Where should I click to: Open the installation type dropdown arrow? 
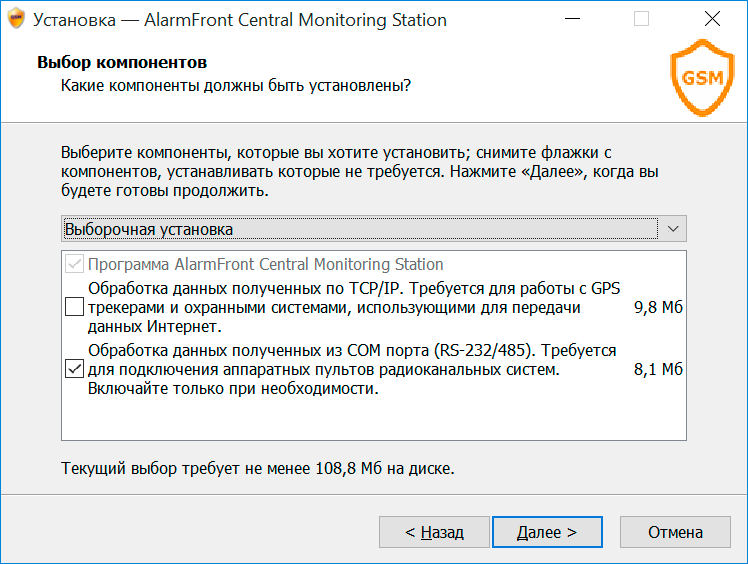[673, 229]
